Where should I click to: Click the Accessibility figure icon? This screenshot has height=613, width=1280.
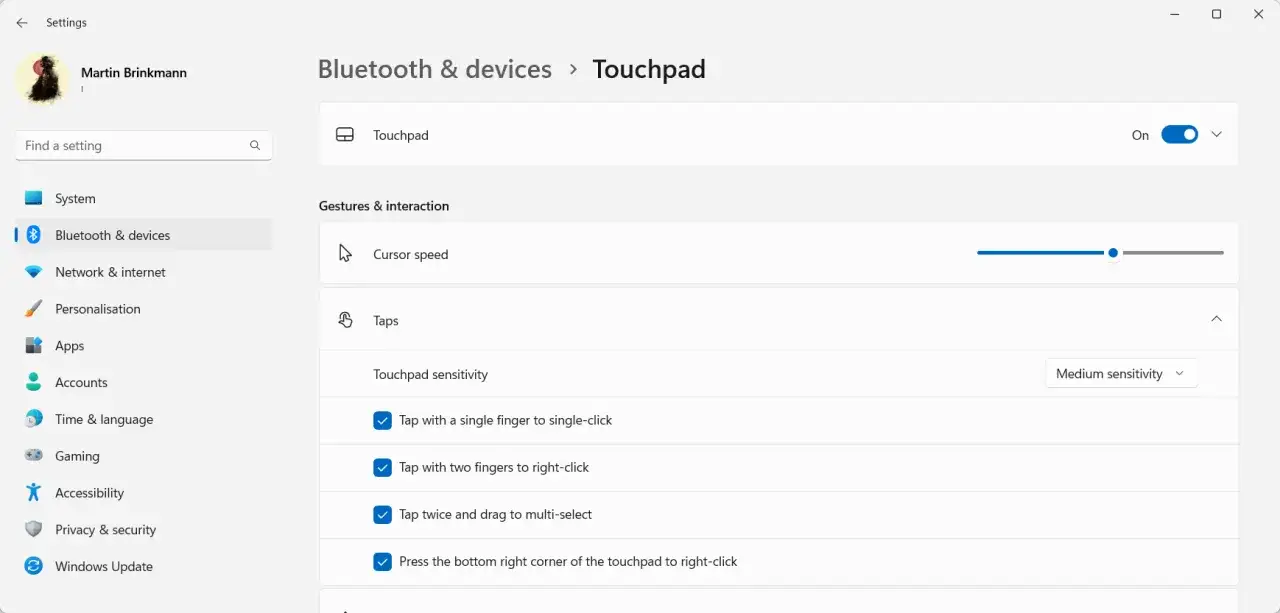point(34,492)
